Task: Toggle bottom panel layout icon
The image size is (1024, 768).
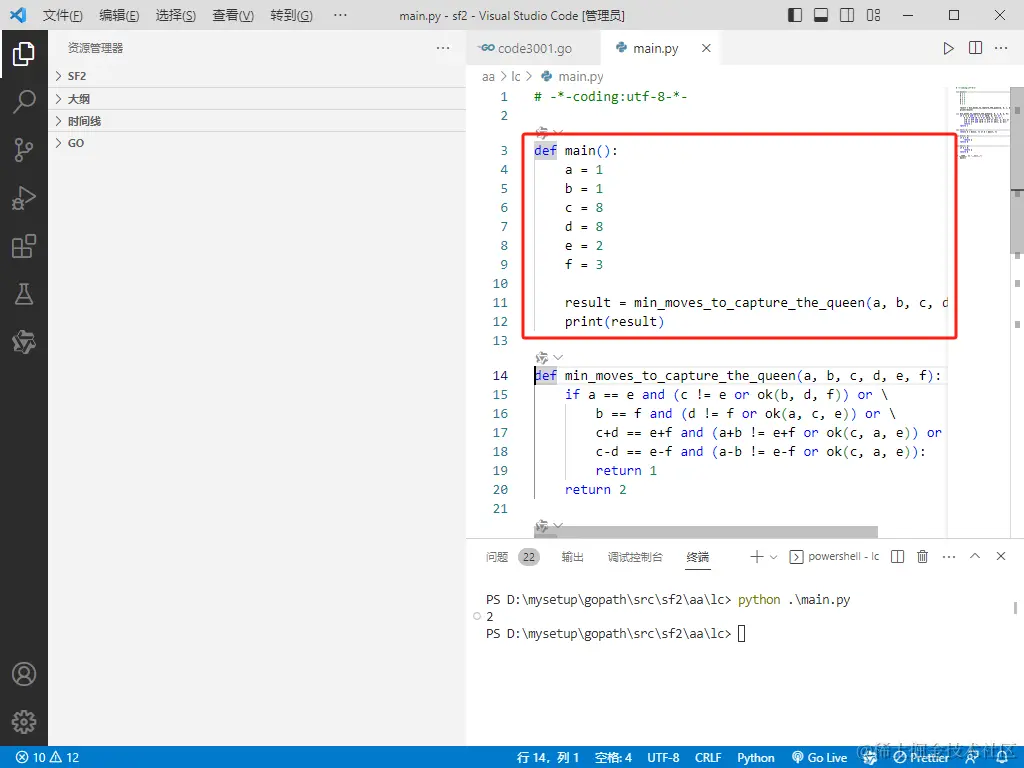Action: pos(821,15)
